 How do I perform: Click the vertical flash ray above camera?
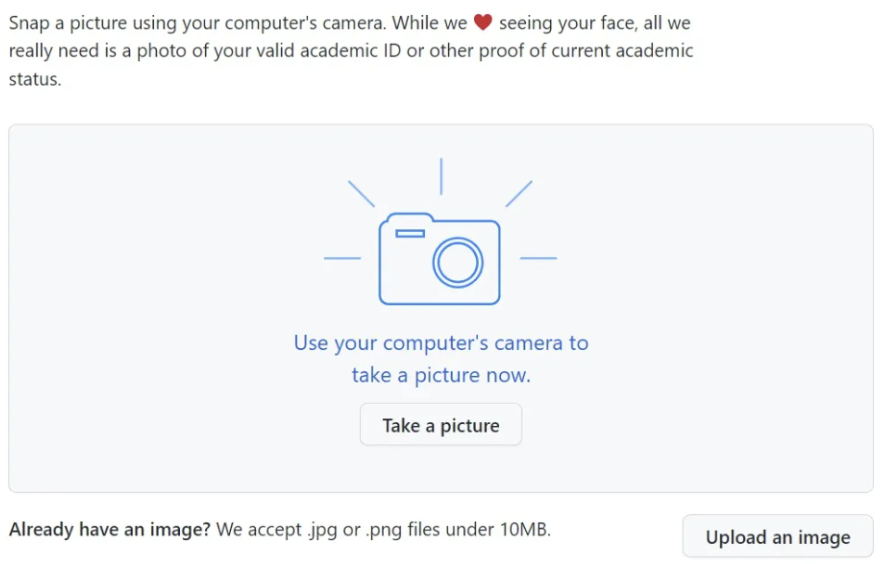[x=441, y=176]
